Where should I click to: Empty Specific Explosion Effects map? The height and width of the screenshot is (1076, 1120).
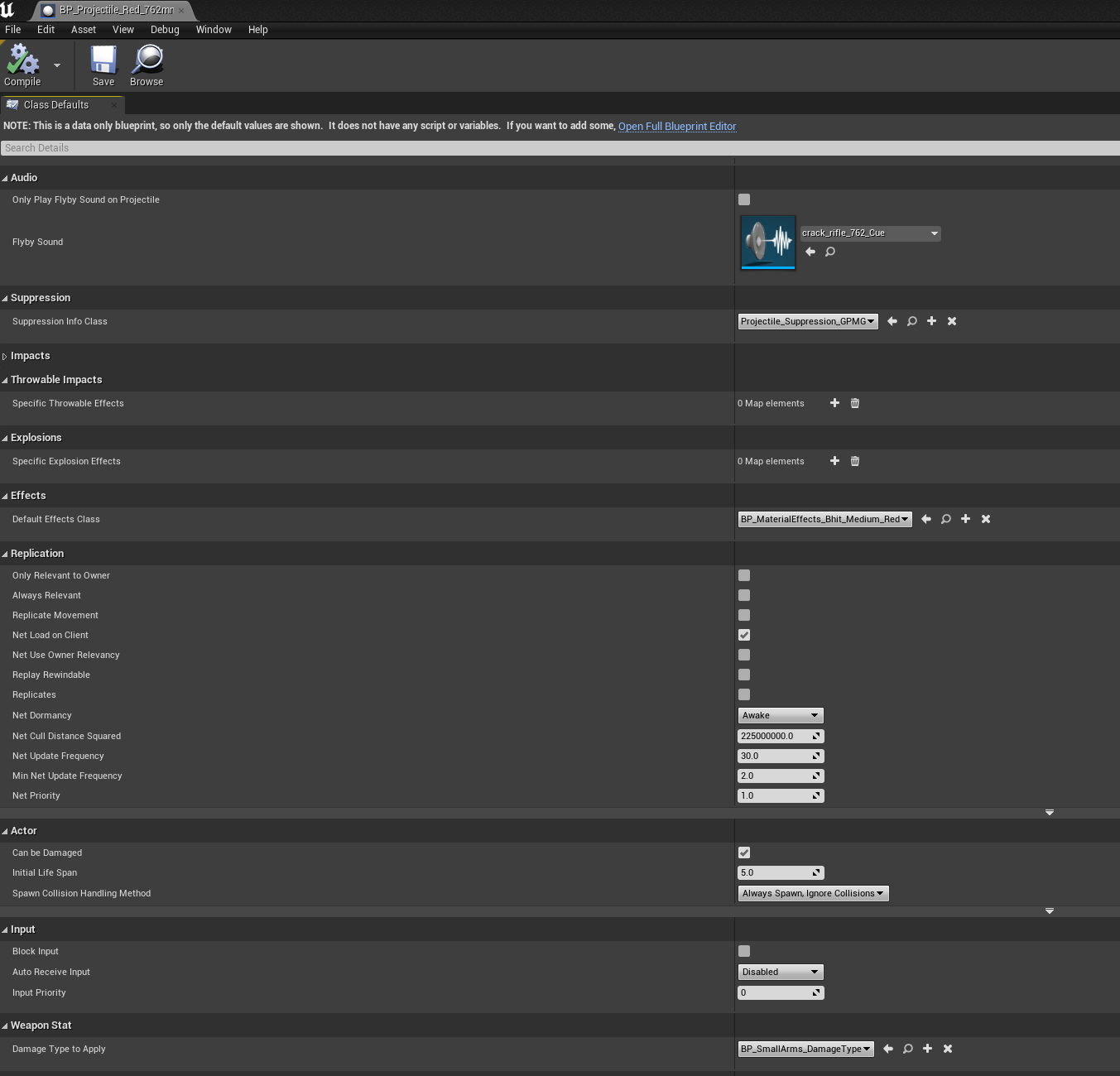[855, 461]
